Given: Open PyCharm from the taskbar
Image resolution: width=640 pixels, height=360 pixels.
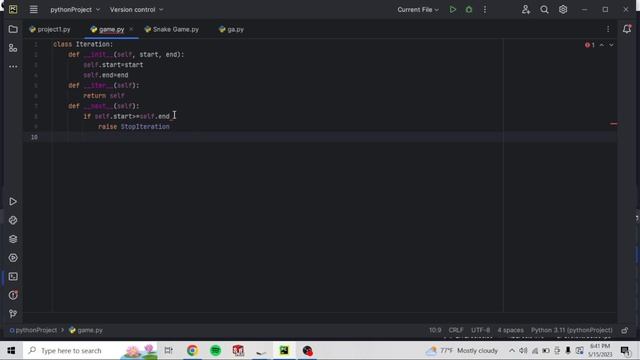Looking at the screenshot, I should click(284, 351).
